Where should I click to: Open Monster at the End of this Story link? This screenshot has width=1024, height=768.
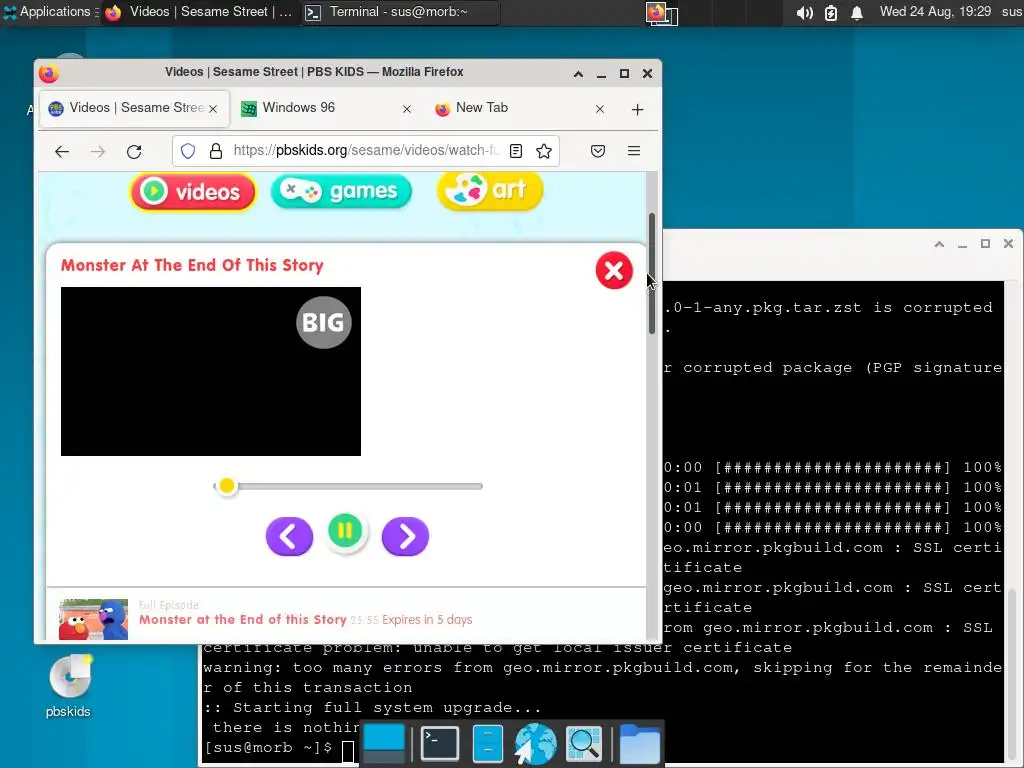(242, 620)
